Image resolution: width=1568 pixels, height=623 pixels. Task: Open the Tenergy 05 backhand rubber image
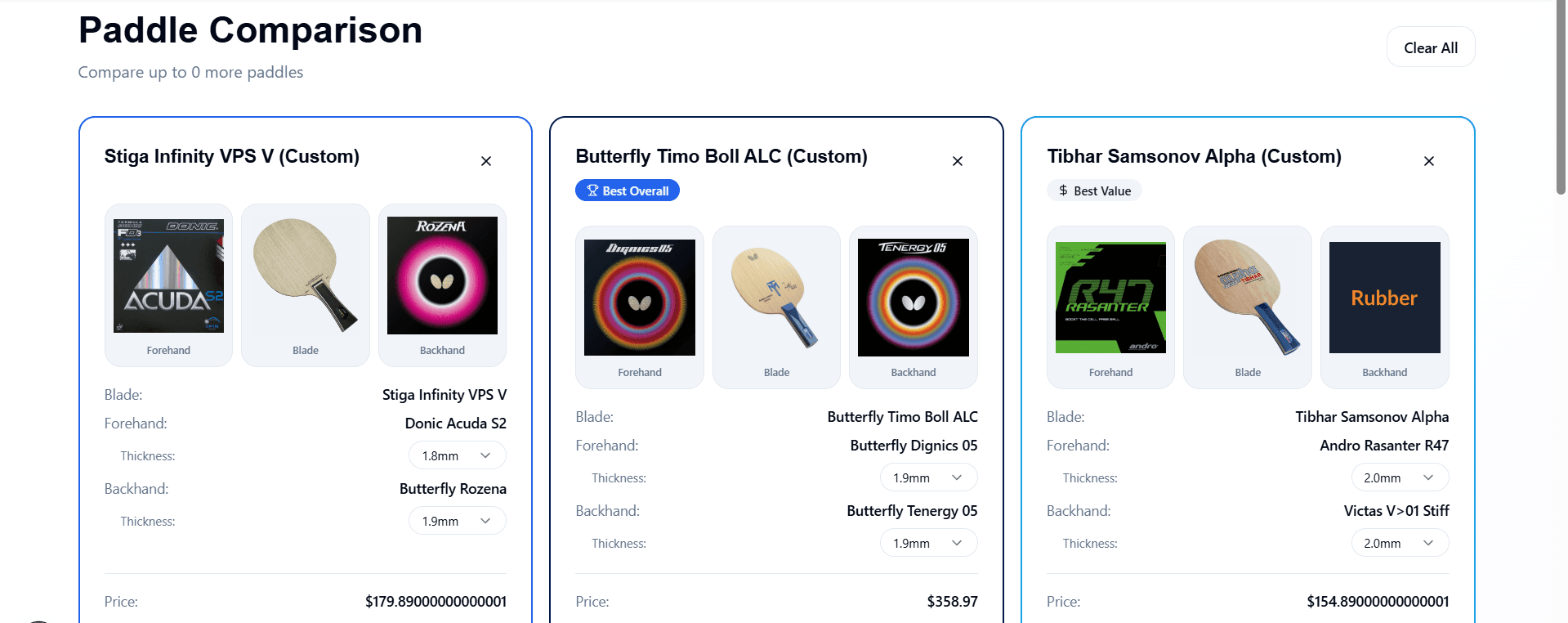click(914, 298)
